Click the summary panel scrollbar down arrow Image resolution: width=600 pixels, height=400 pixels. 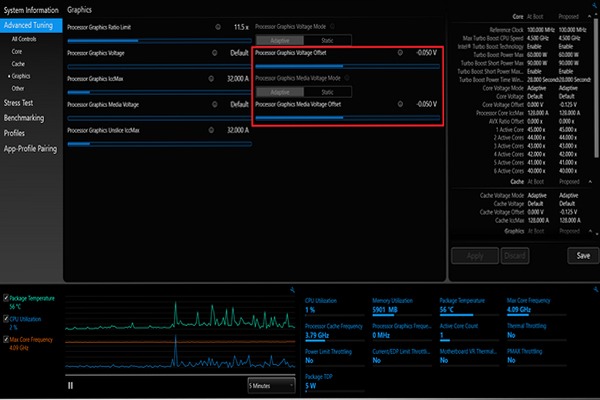coord(597,234)
